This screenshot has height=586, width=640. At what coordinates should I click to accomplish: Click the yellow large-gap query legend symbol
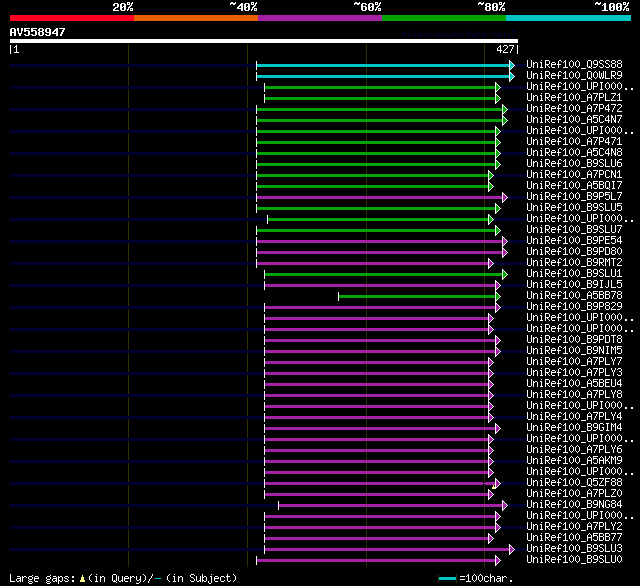(82, 578)
